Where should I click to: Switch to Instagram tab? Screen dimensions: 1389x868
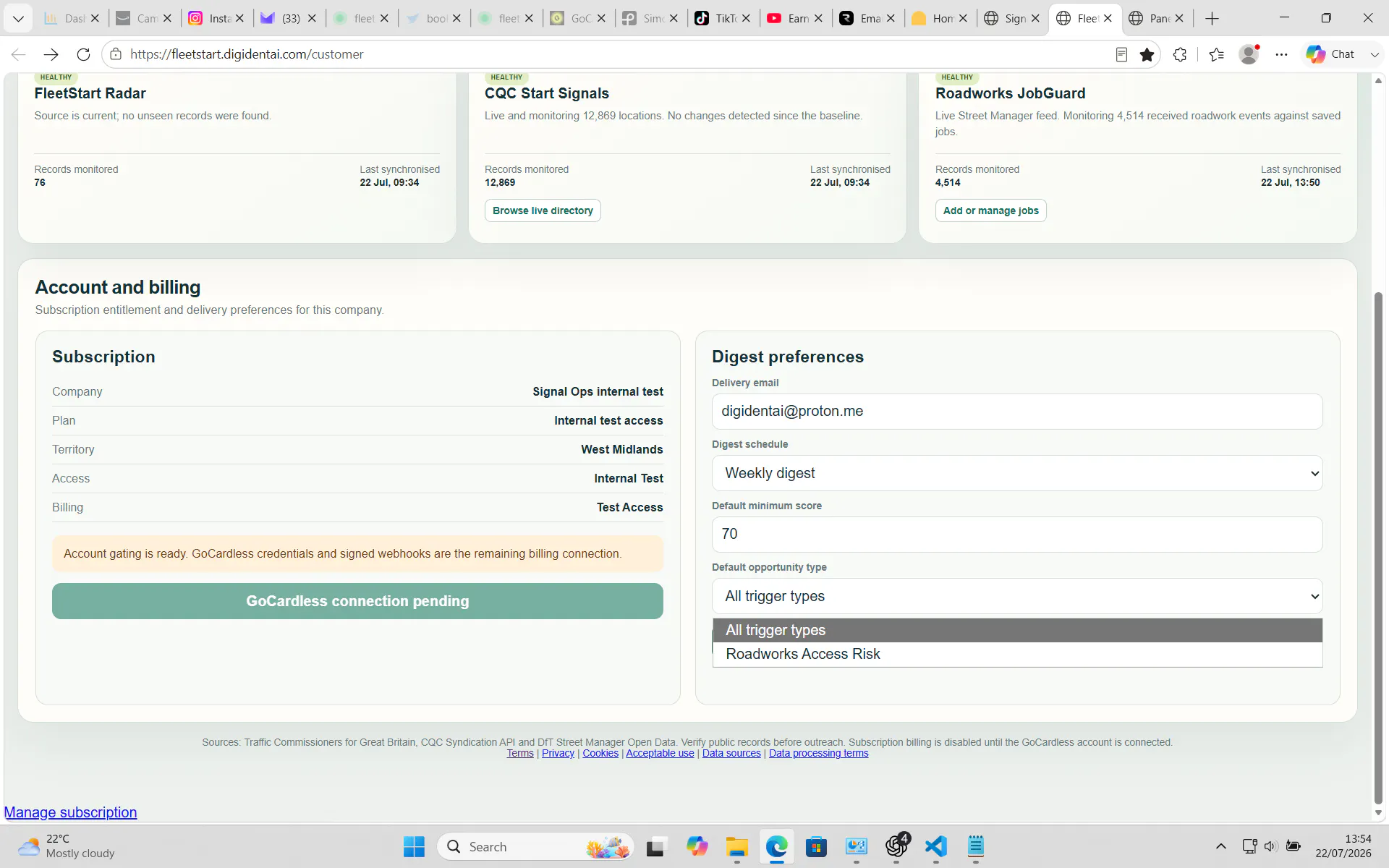(209, 18)
